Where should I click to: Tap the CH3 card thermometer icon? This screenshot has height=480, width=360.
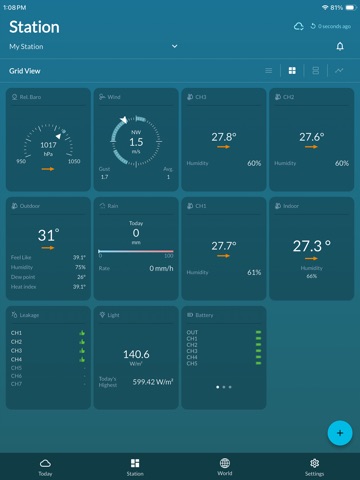[190, 97]
